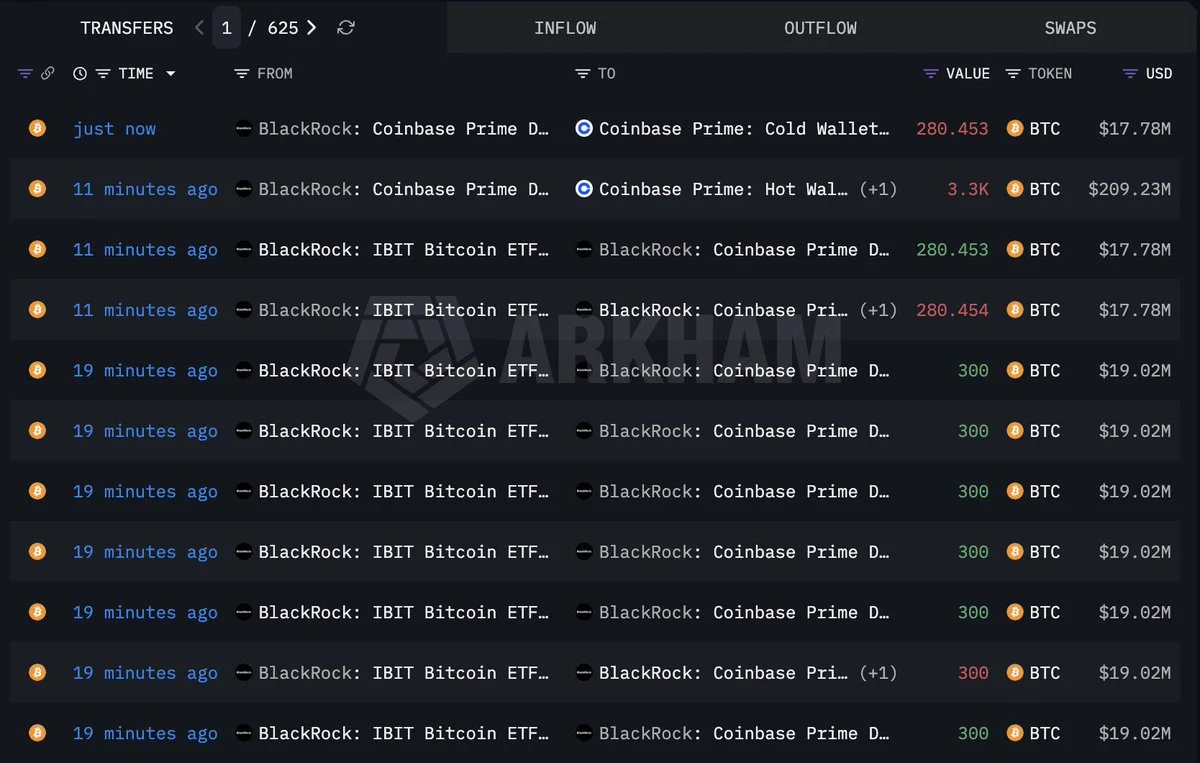Click Bitcoin coin icon left of 280.454 row
This screenshot has height=763, width=1200.
[37, 310]
